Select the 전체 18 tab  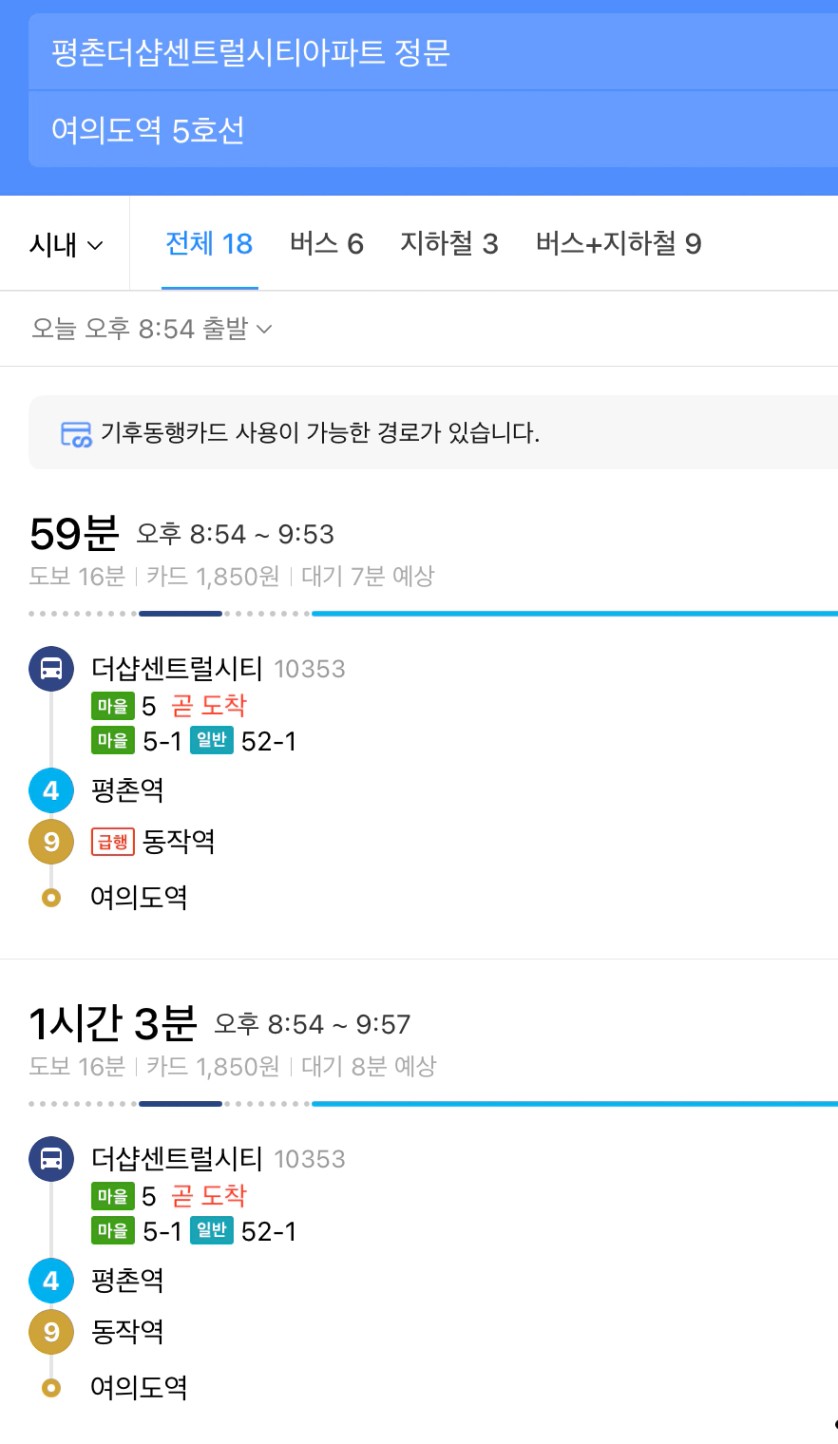tap(209, 243)
